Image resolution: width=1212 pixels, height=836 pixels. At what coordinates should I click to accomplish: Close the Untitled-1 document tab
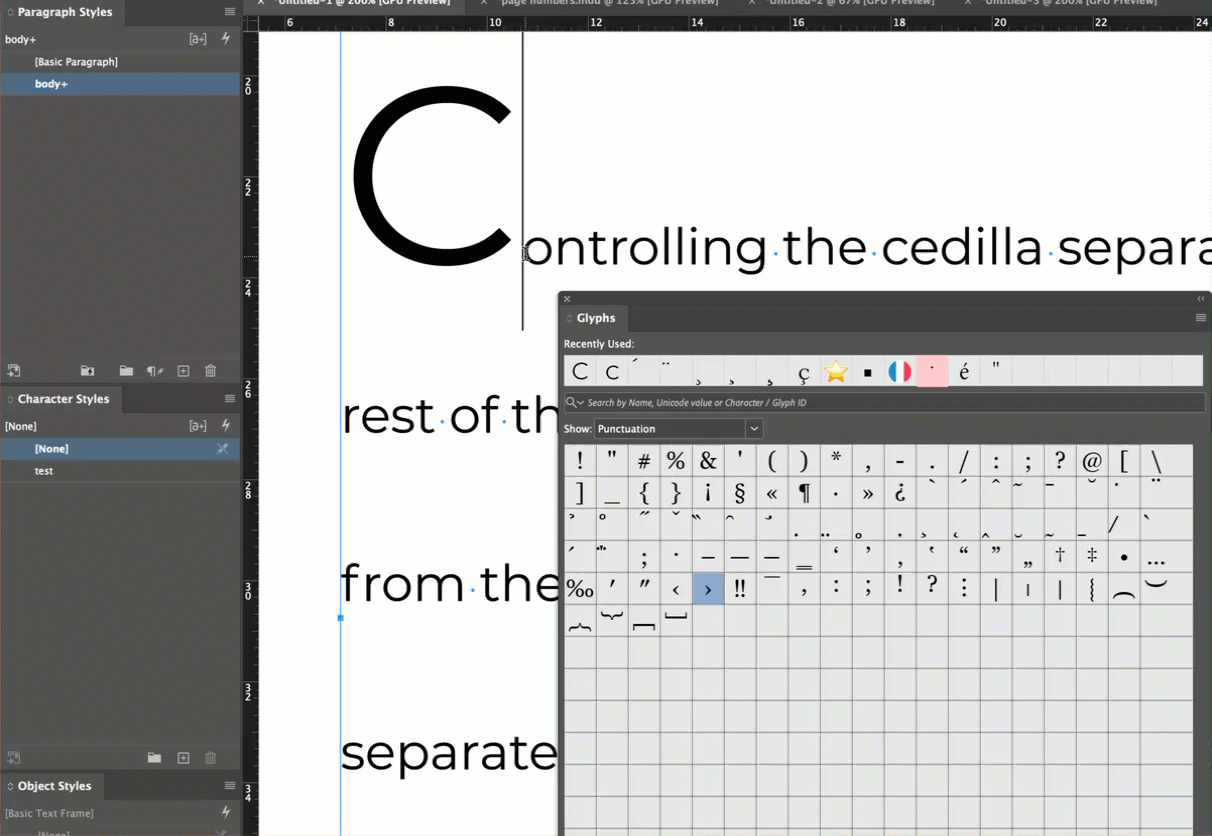click(x=261, y=3)
